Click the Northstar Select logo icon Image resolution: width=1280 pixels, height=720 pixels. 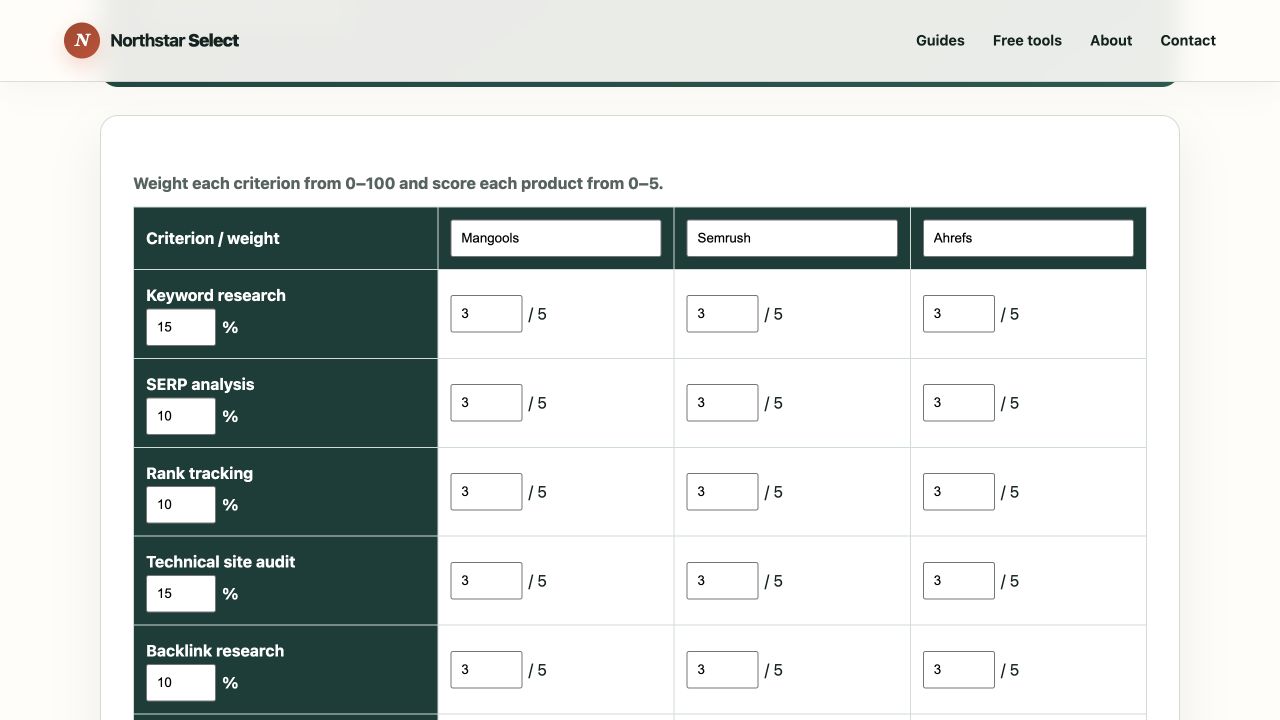[x=82, y=40]
